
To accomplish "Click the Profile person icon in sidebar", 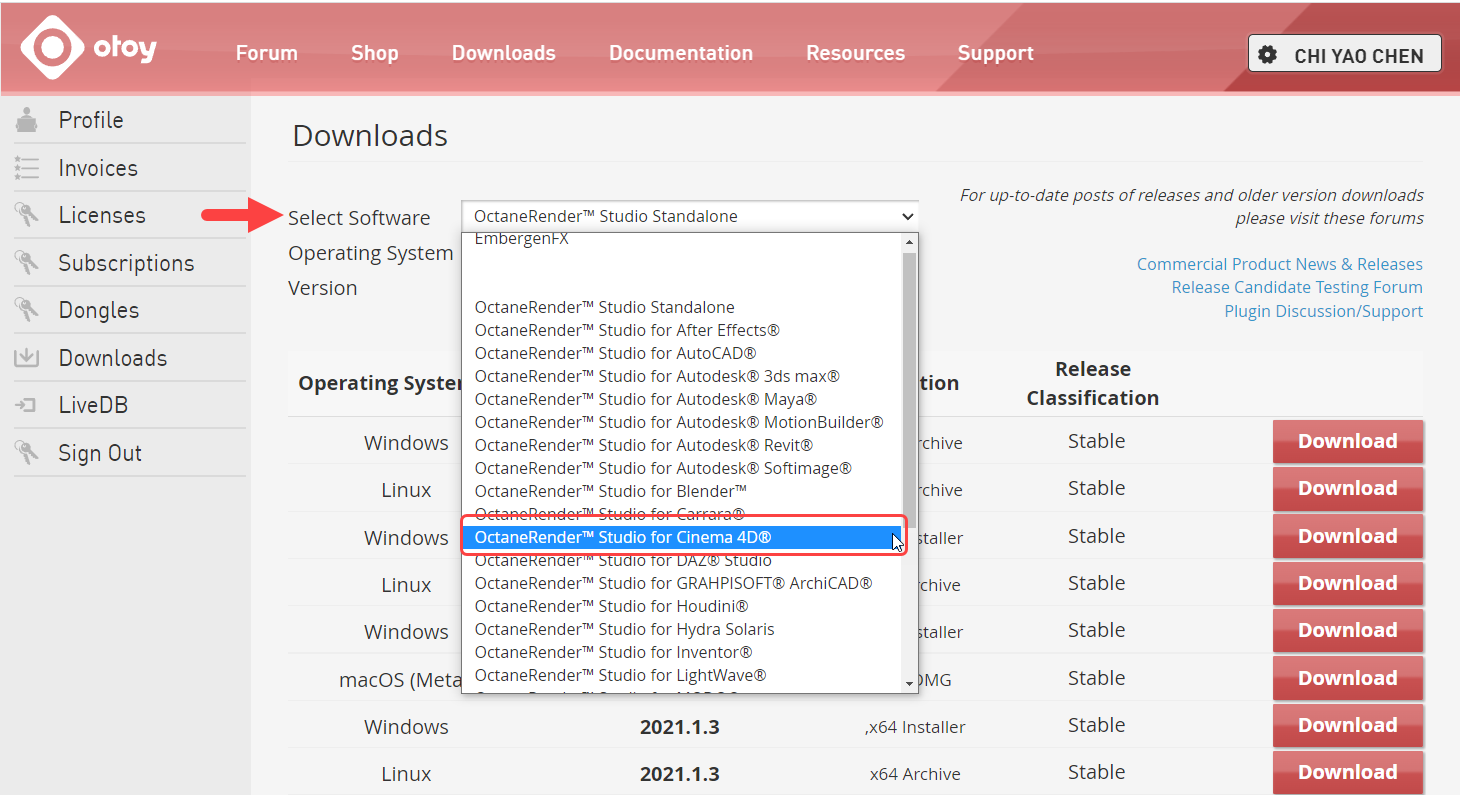I will click(x=27, y=120).
